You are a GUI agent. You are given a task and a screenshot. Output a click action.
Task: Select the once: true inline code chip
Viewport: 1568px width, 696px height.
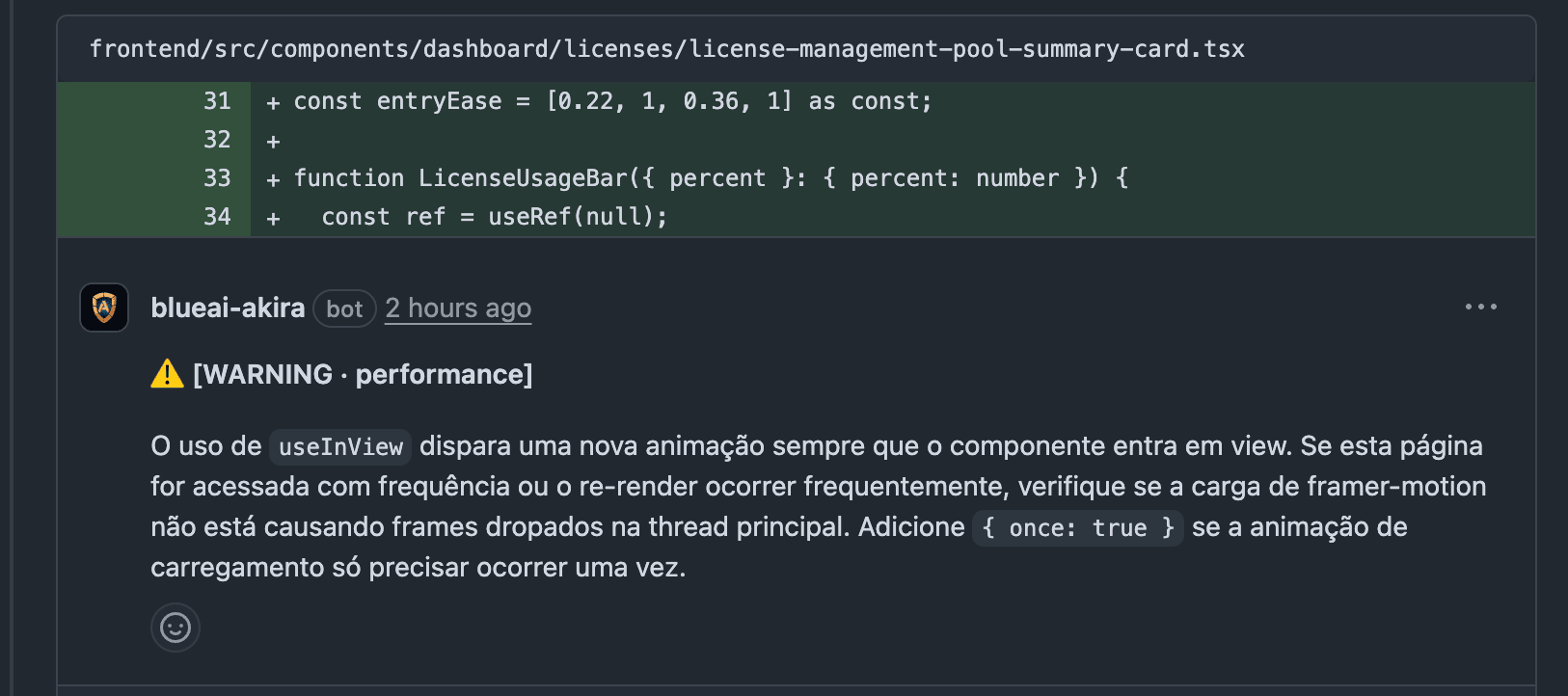(1077, 527)
